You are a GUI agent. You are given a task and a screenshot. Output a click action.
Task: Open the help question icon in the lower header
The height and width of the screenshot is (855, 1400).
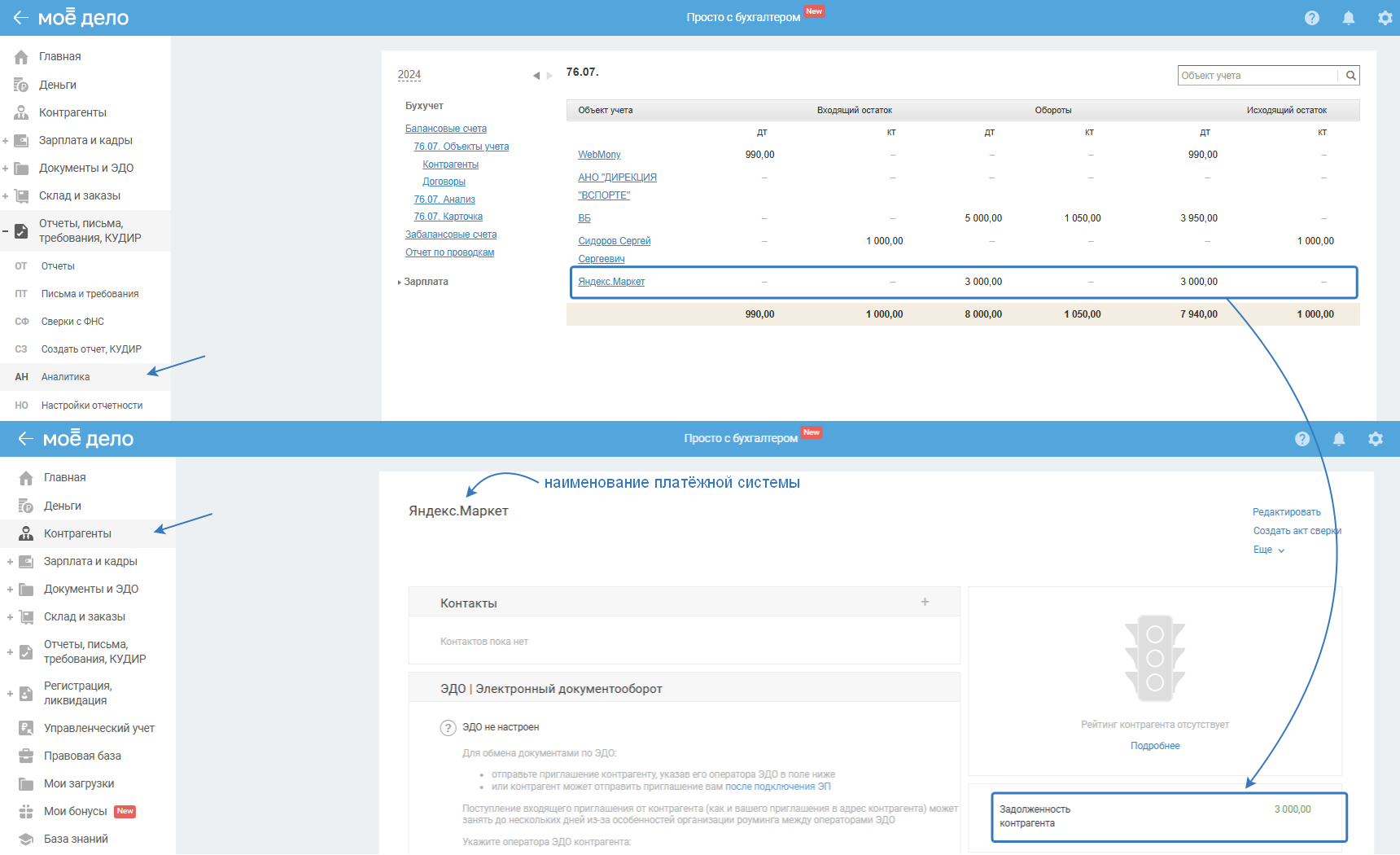1302,439
